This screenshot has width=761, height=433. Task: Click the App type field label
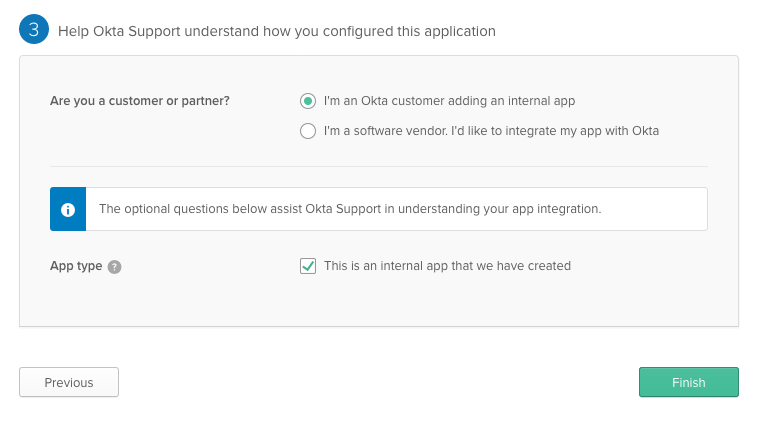pyautogui.click(x=76, y=266)
